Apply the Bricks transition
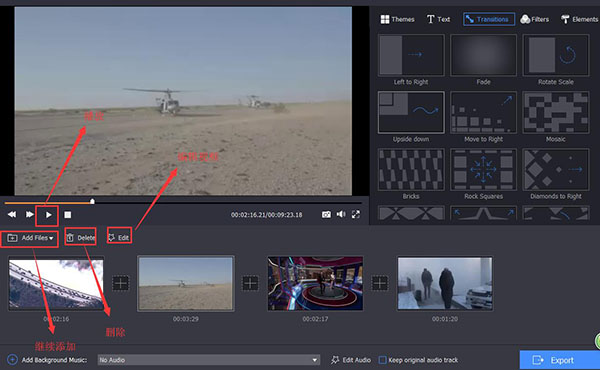Viewport: 600px width, 370px height. click(x=411, y=170)
